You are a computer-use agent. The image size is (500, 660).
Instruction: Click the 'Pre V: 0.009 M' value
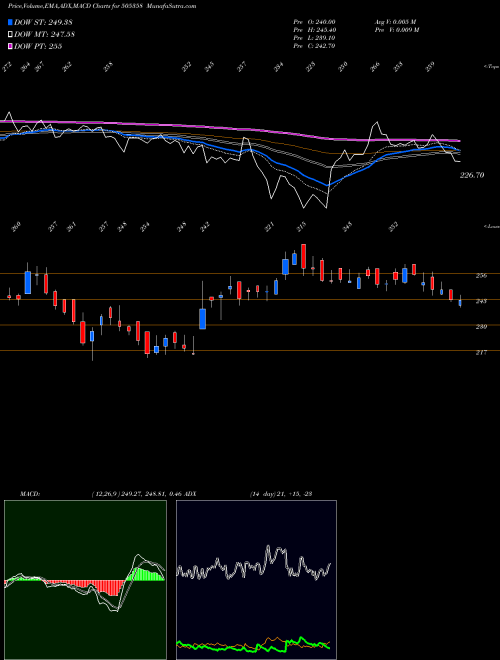(x=396, y=30)
